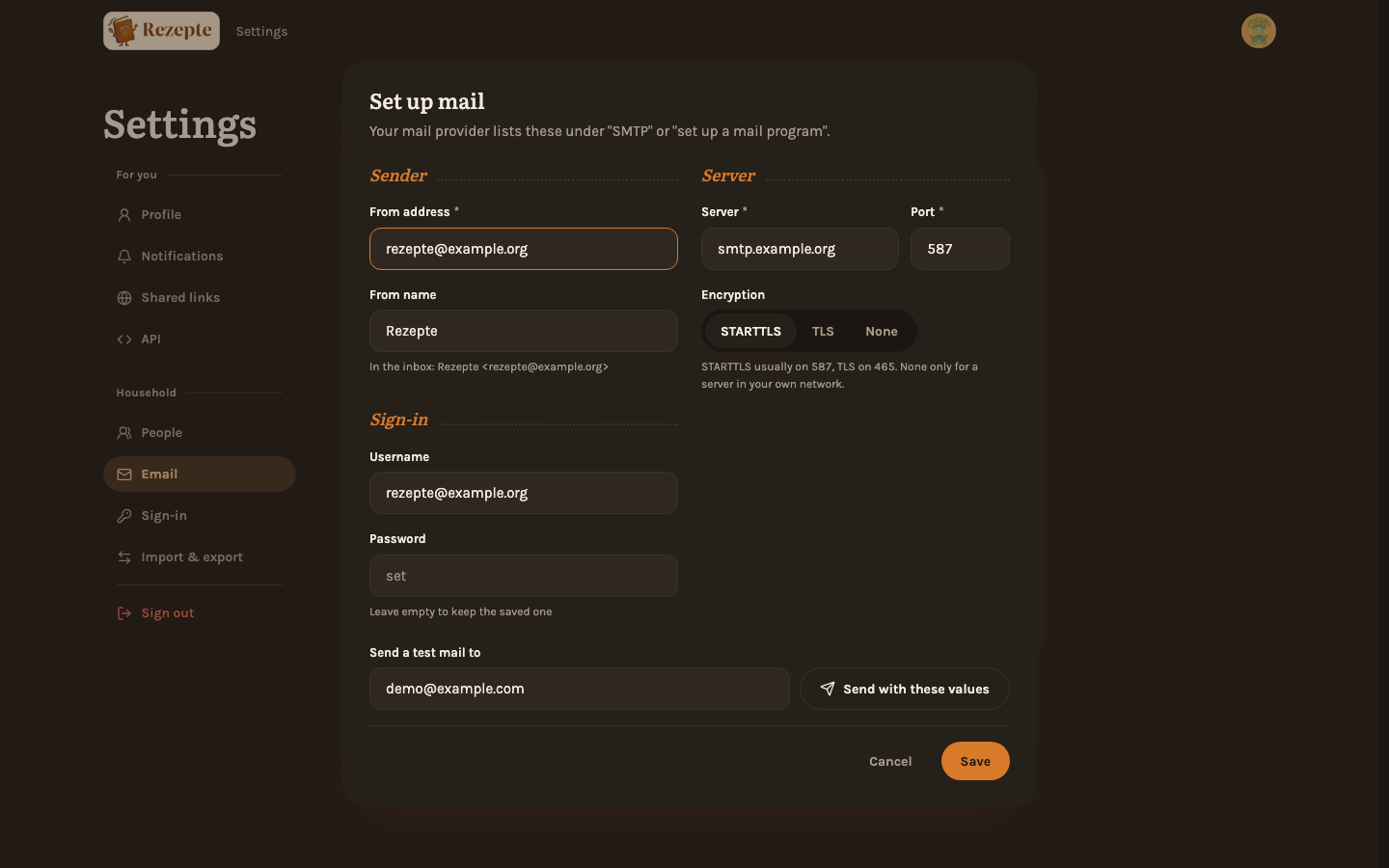Open Shared links section
Image resolution: width=1389 pixels, height=868 pixels.
(x=200, y=298)
